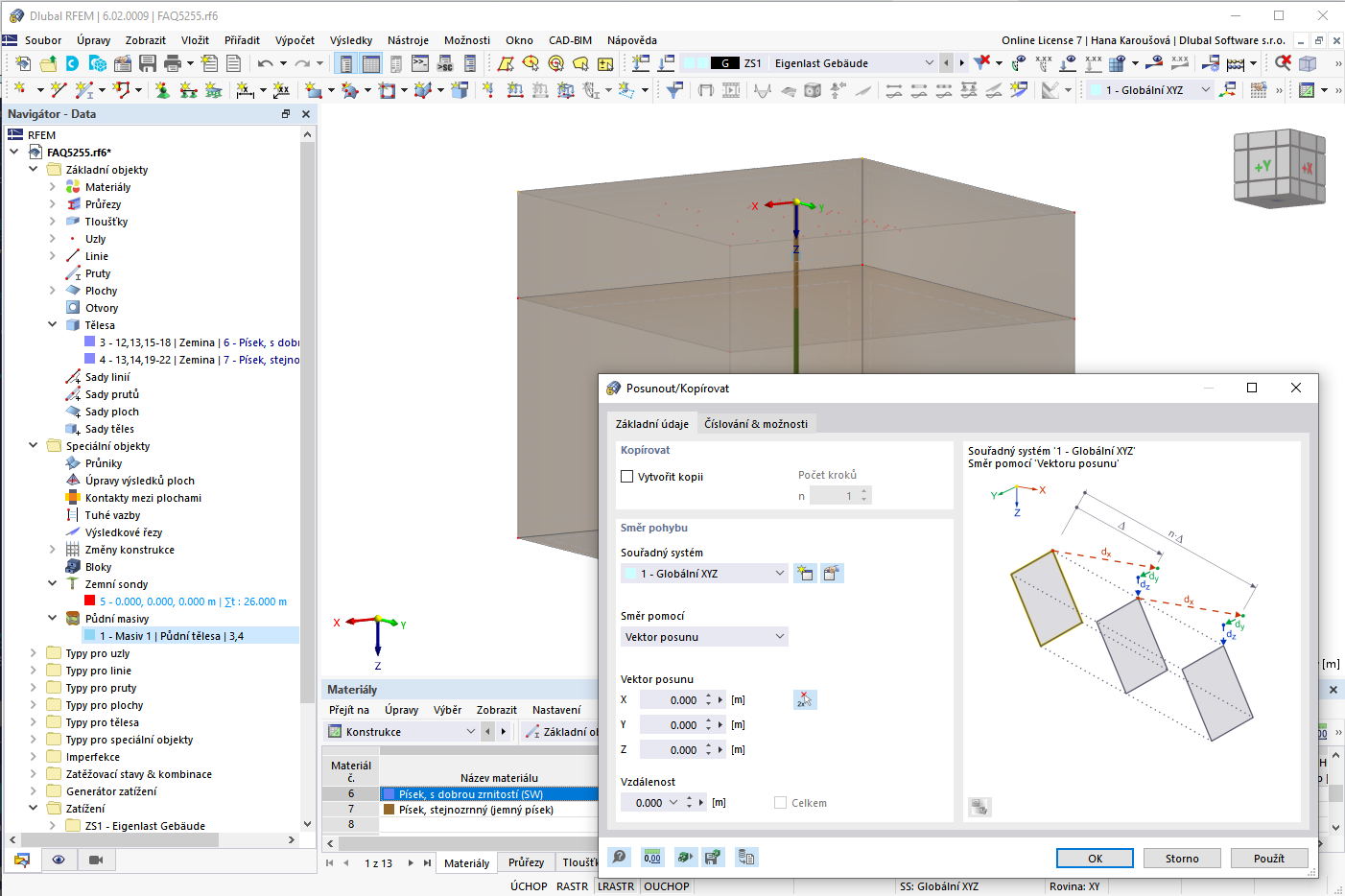The image size is (1345, 896).
Task: Click the script manager SC icon
Action: [x=445, y=63]
